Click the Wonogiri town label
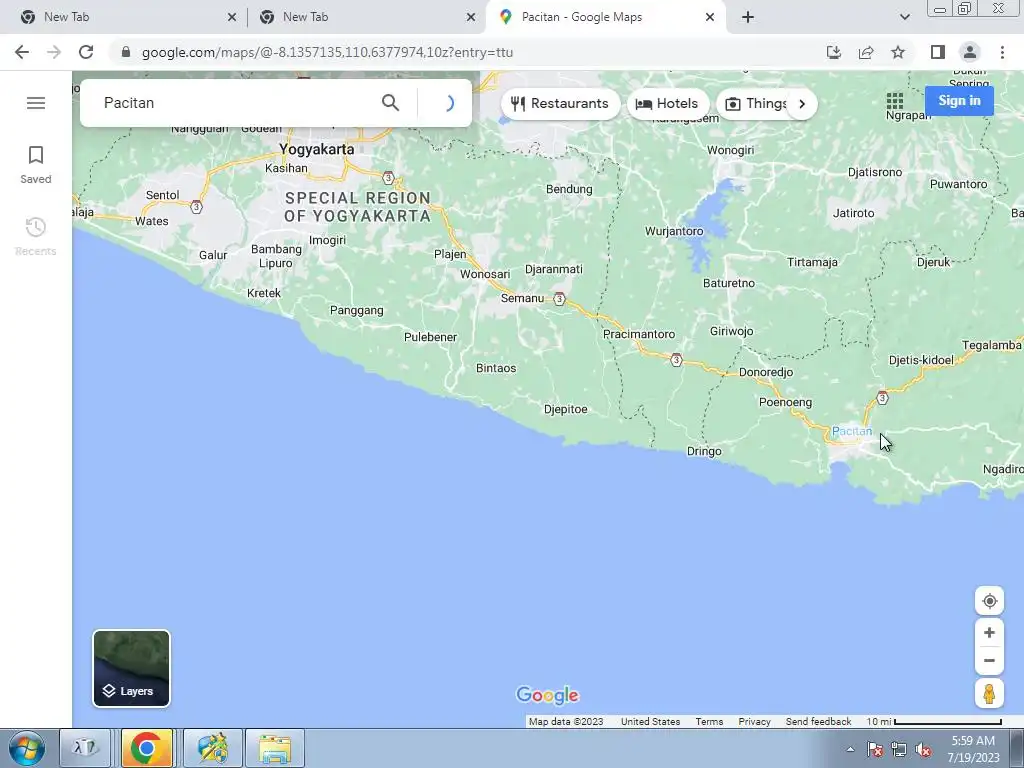1024x768 pixels. [x=730, y=150]
